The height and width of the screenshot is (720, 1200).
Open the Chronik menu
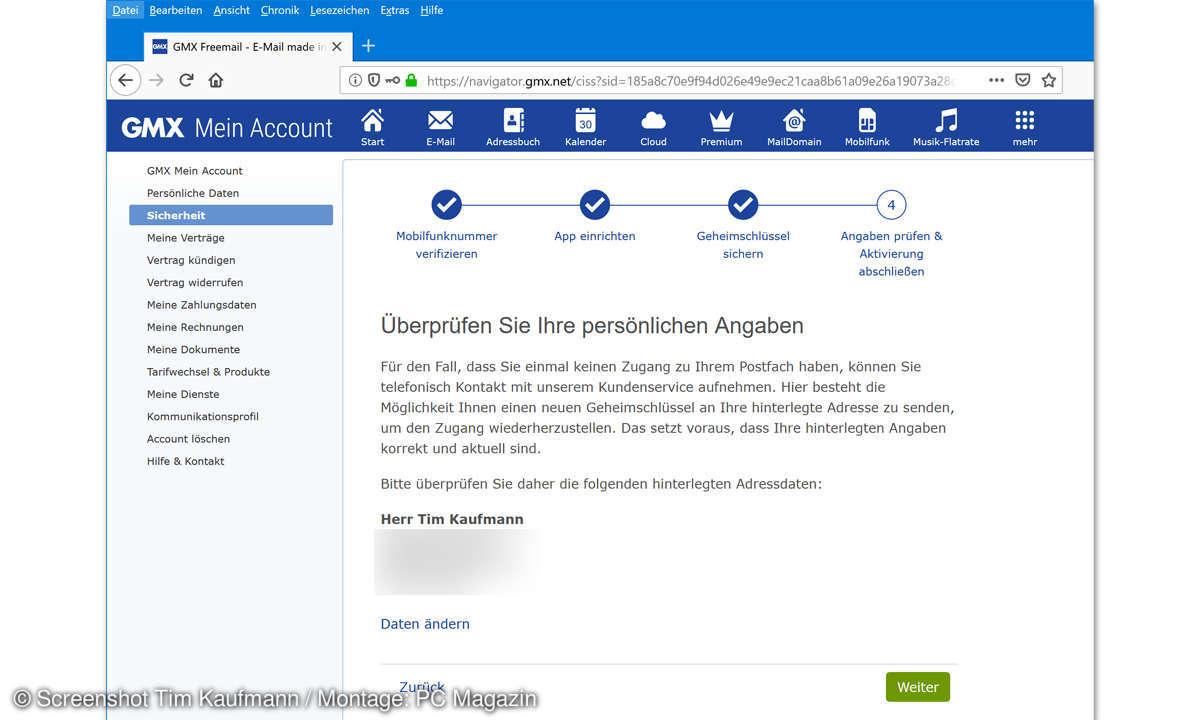280,10
